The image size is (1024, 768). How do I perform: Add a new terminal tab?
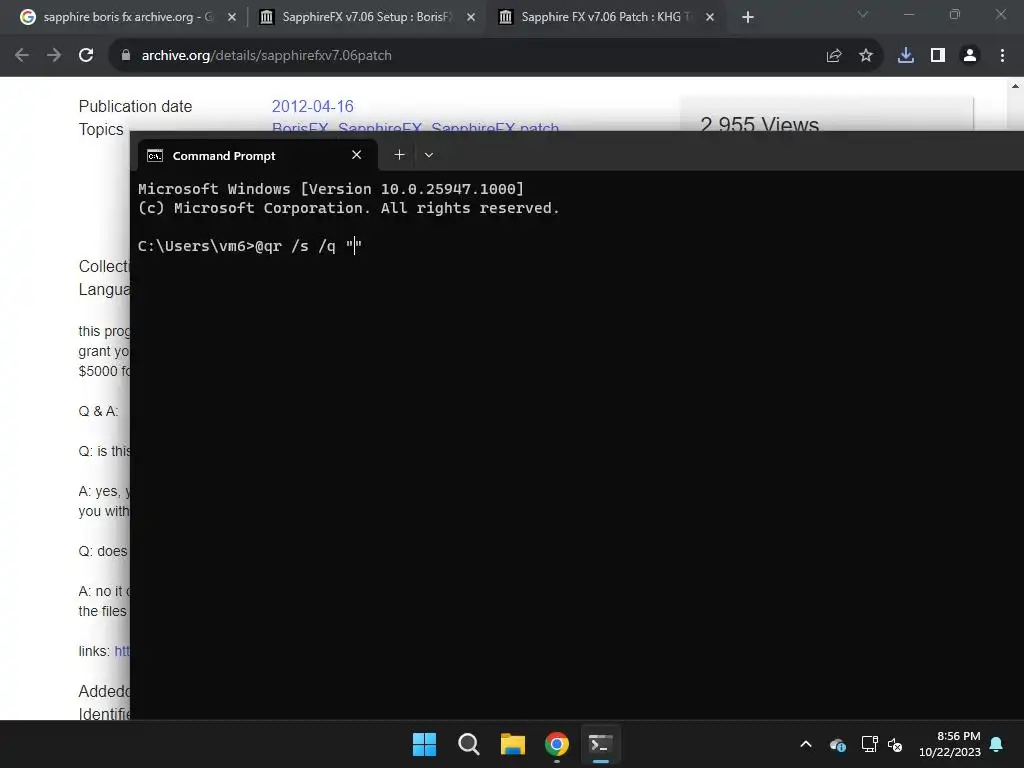pyautogui.click(x=400, y=155)
